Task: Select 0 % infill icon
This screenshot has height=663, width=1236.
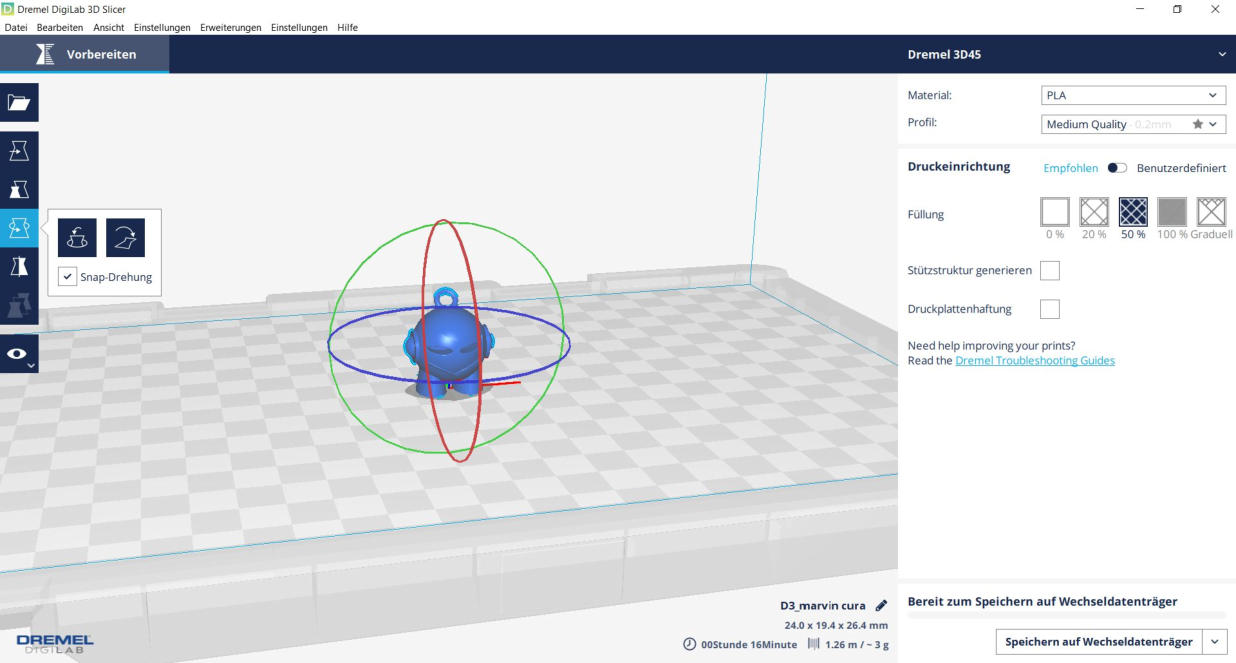Action: point(1055,211)
